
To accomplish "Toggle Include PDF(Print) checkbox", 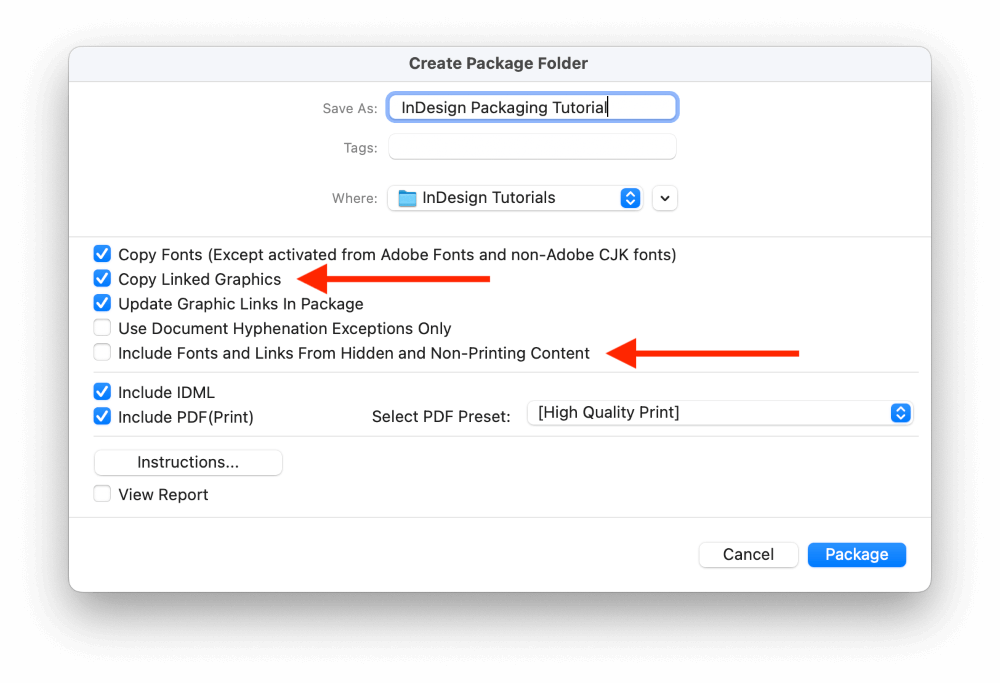I will tap(102, 416).
